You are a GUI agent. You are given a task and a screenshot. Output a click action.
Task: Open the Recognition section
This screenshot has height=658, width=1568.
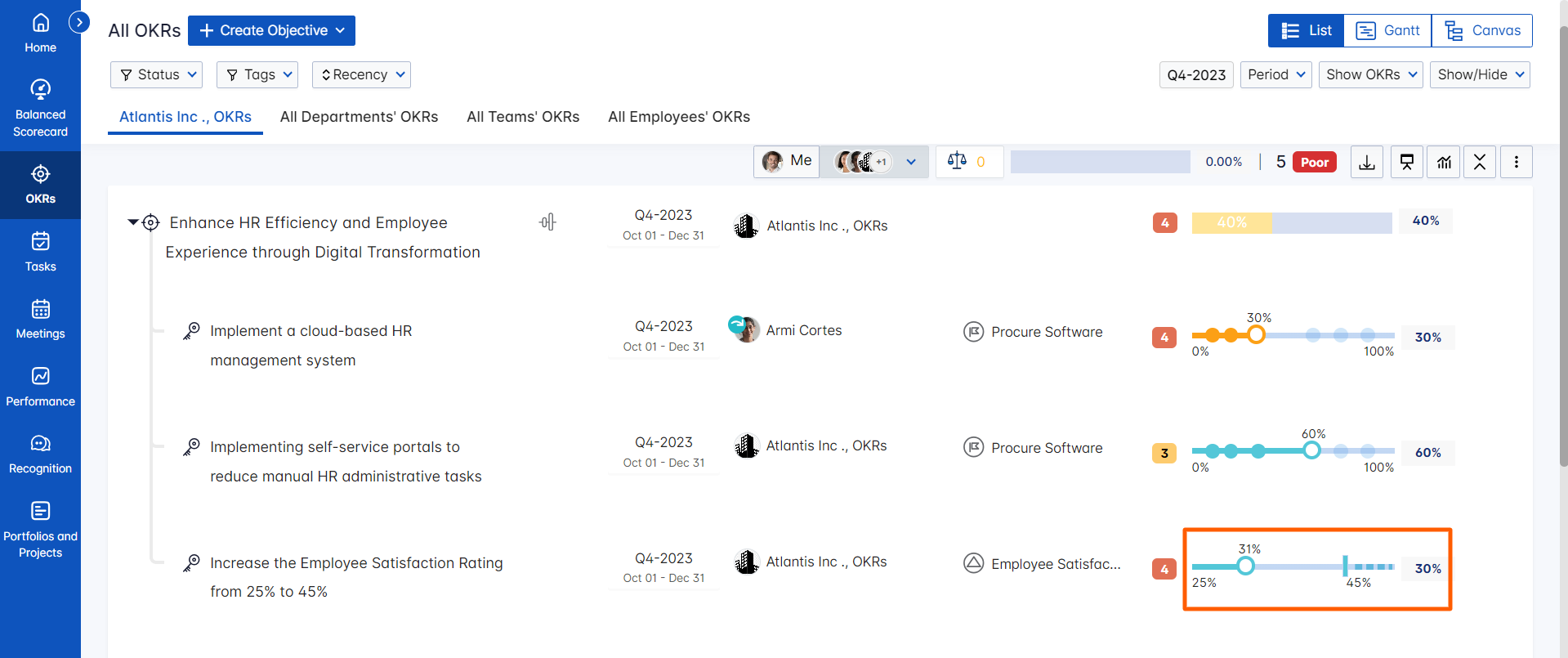tap(40, 454)
